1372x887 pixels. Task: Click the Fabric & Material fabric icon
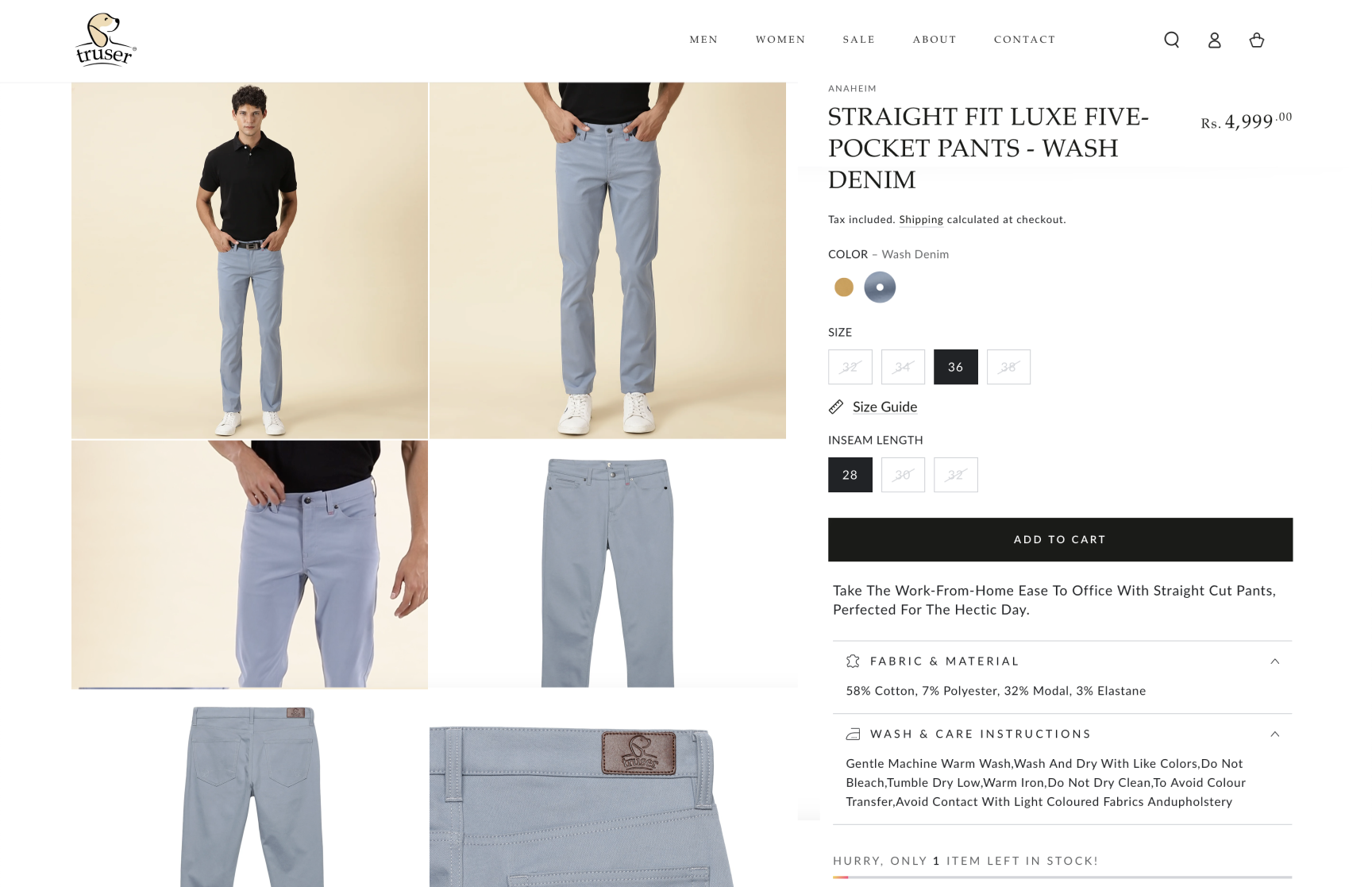(853, 661)
